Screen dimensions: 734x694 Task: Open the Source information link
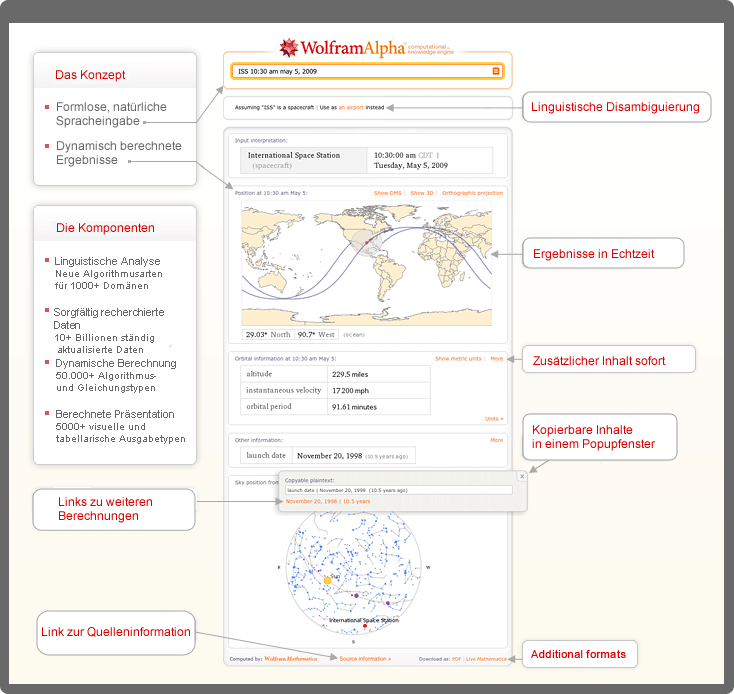tap(365, 658)
